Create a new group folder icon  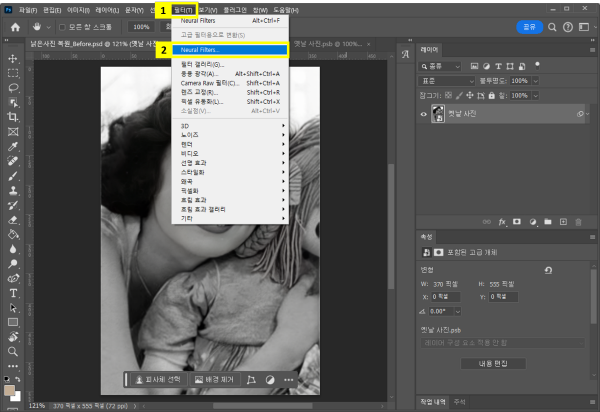548,222
